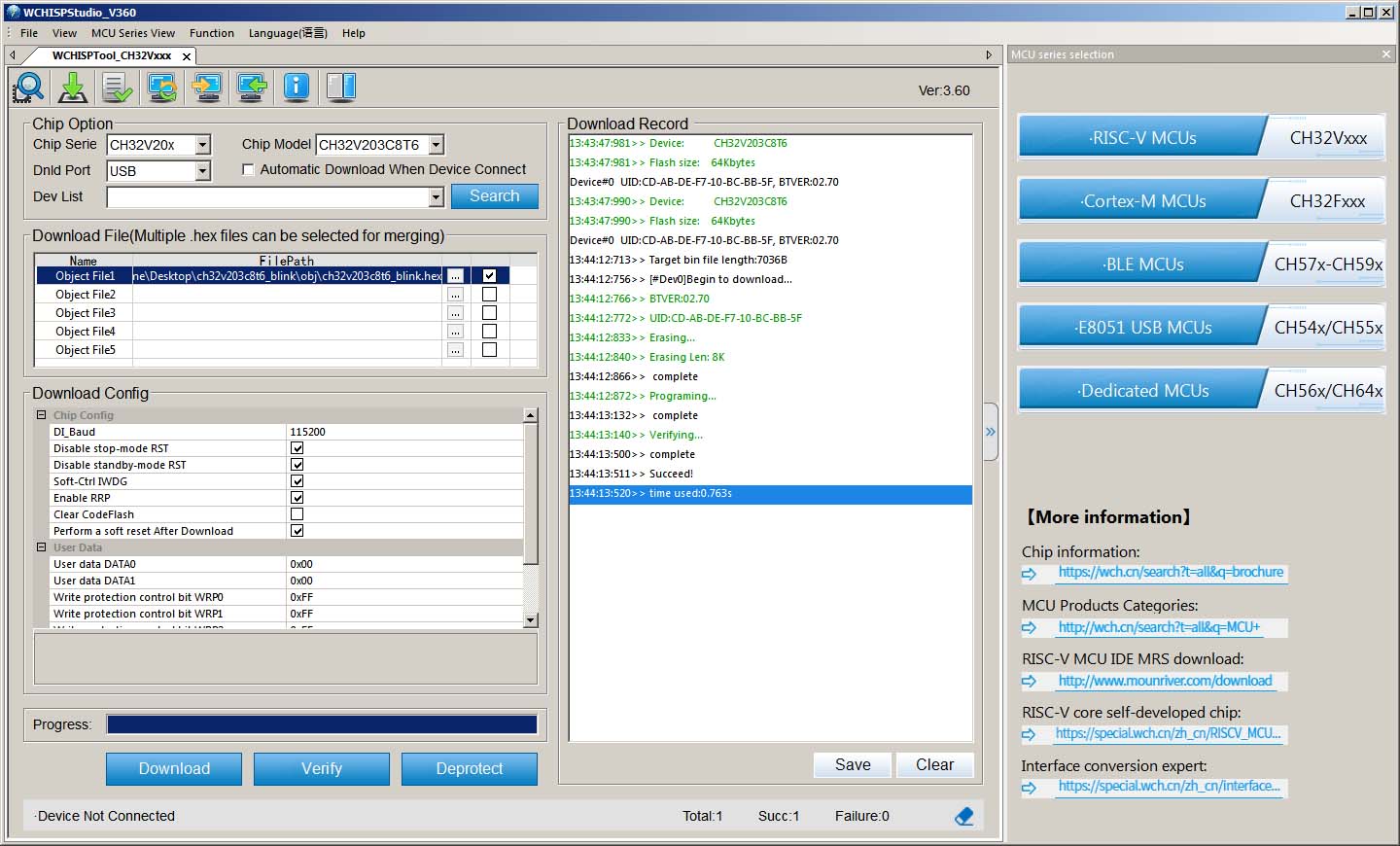The width and height of the screenshot is (1400, 846).
Task: Click the magnifier search device toolbar icon
Action: pyautogui.click(x=28, y=88)
